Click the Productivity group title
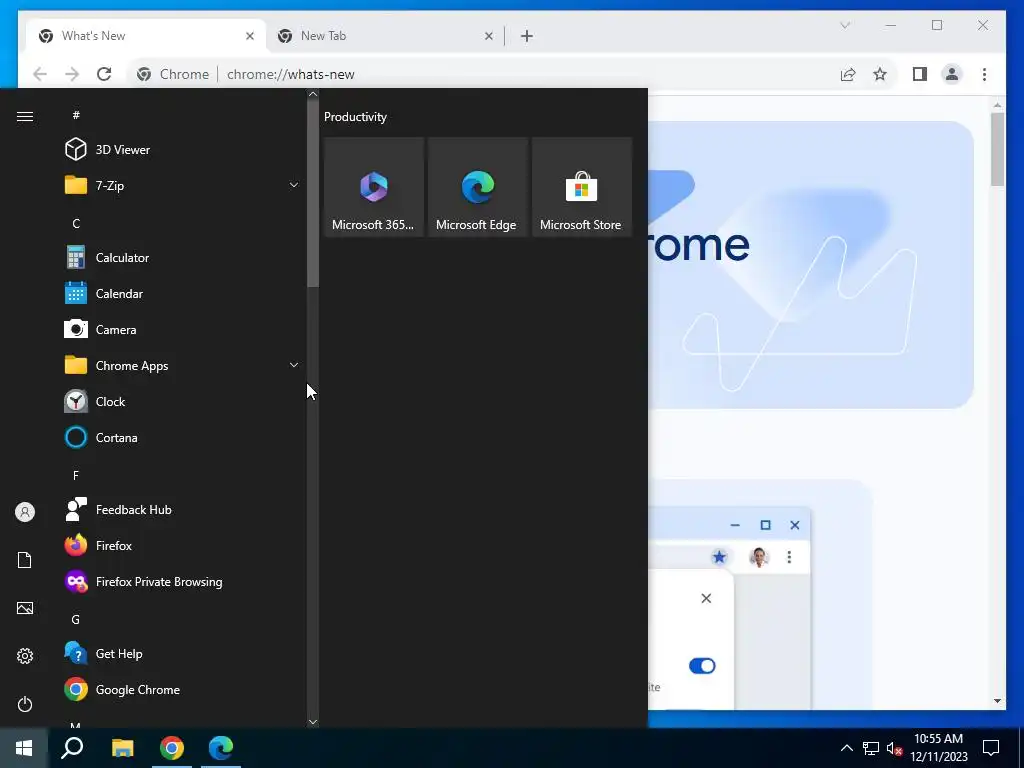 (x=355, y=117)
